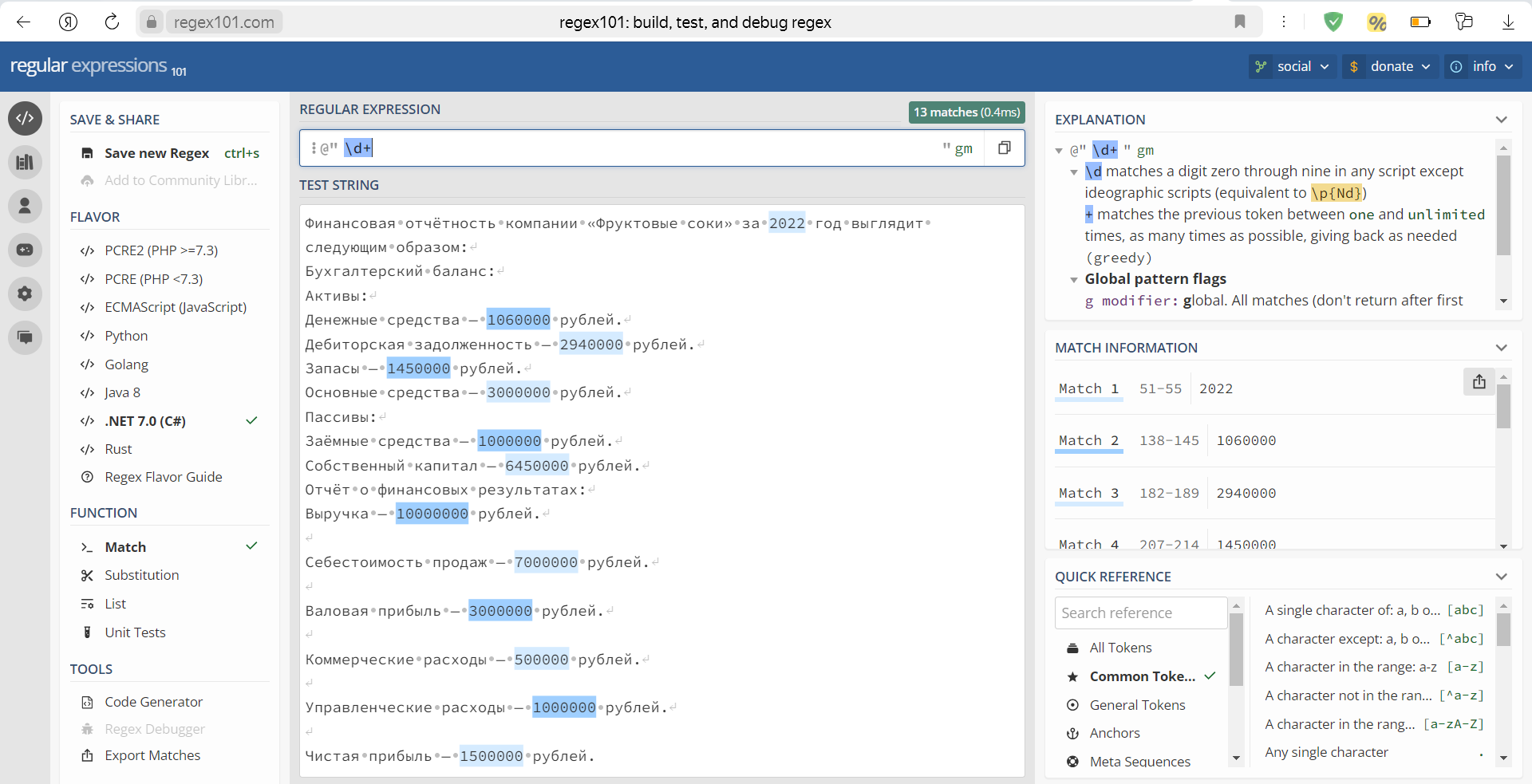The width and height of the screenshot is (1532, 784).
Task: Open the community library sidebar icon
Action: pos(25,163)
